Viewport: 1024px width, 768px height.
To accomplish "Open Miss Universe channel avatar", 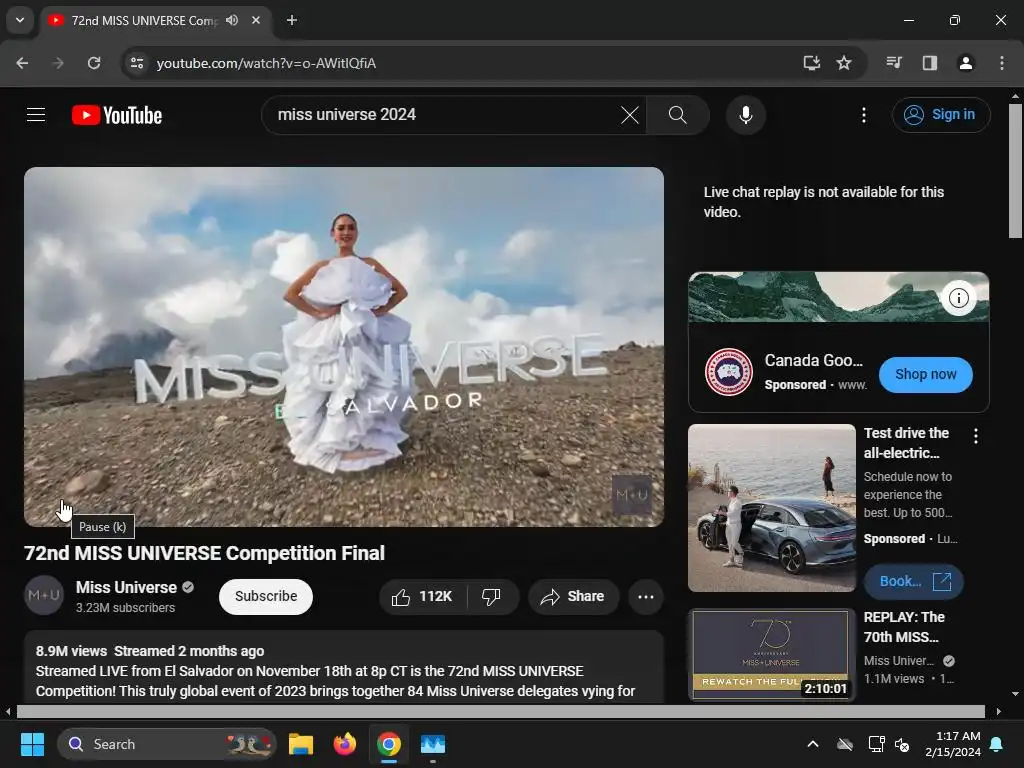I will 44,595.
